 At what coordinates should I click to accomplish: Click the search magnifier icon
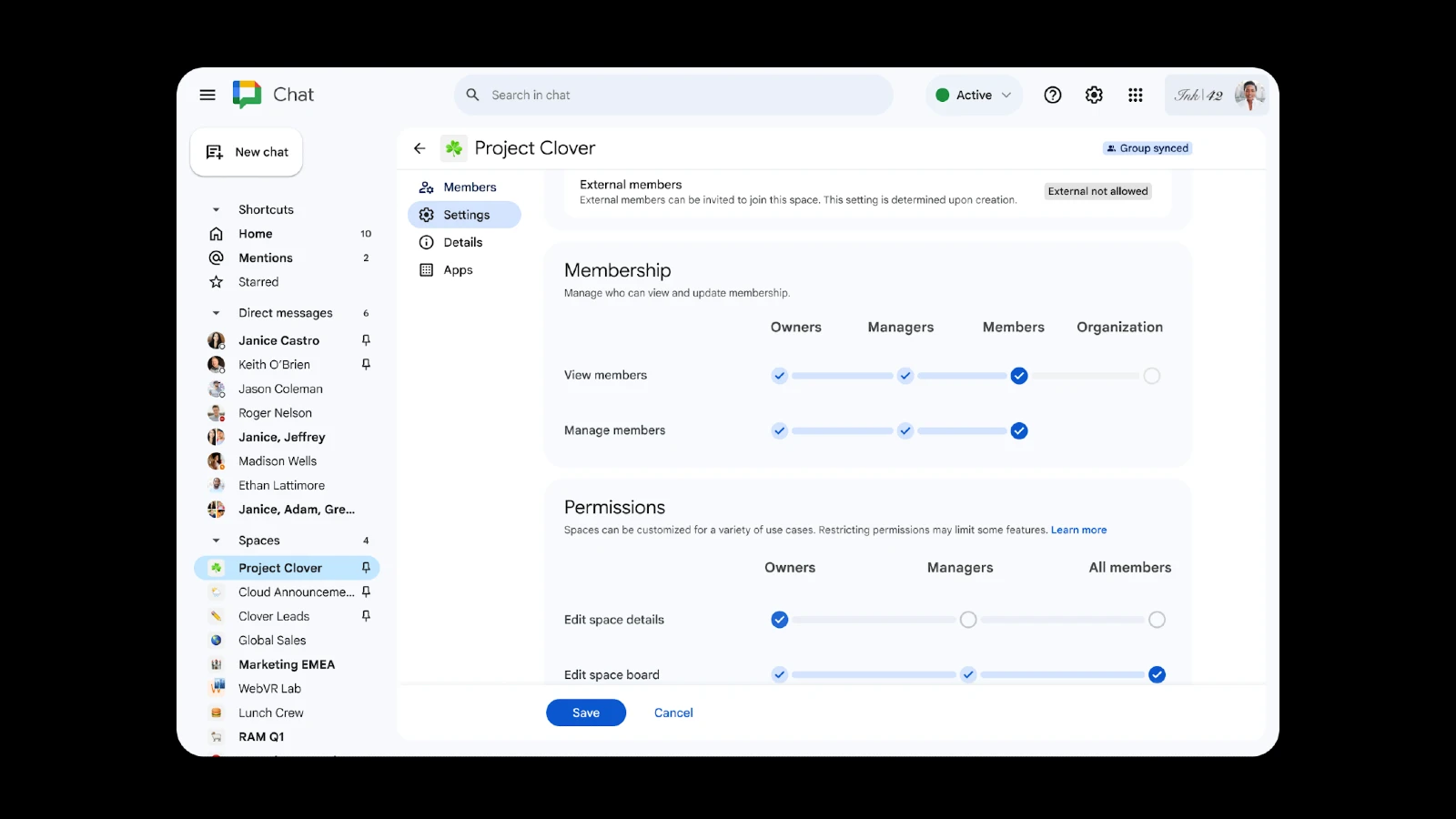472,95
